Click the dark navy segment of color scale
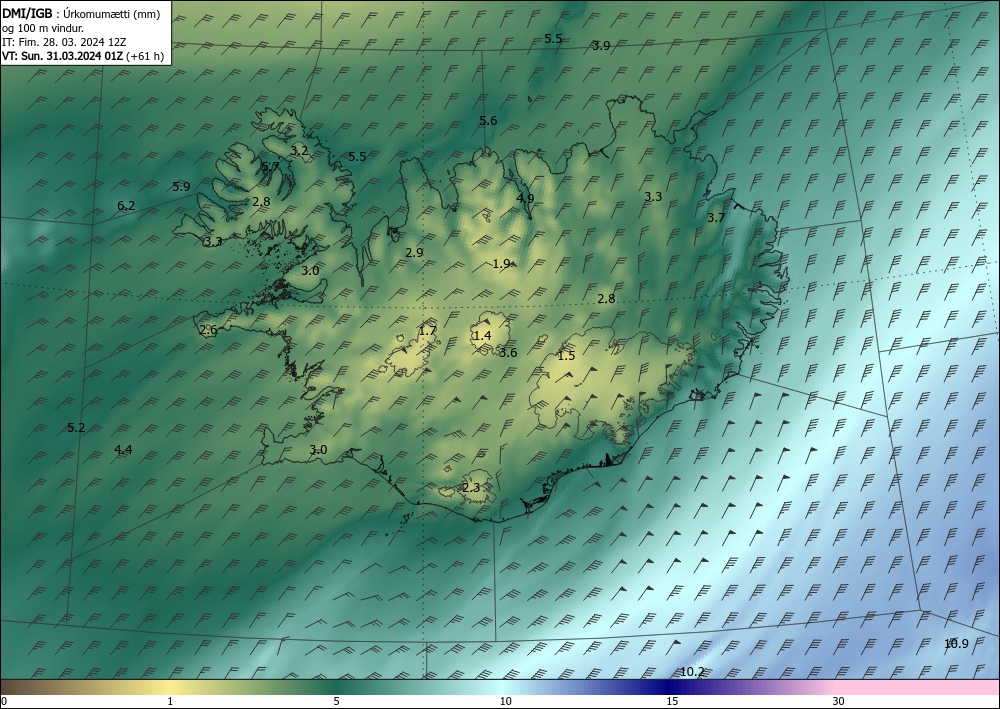Viewport: 1000px width, 709px height. 666,687
